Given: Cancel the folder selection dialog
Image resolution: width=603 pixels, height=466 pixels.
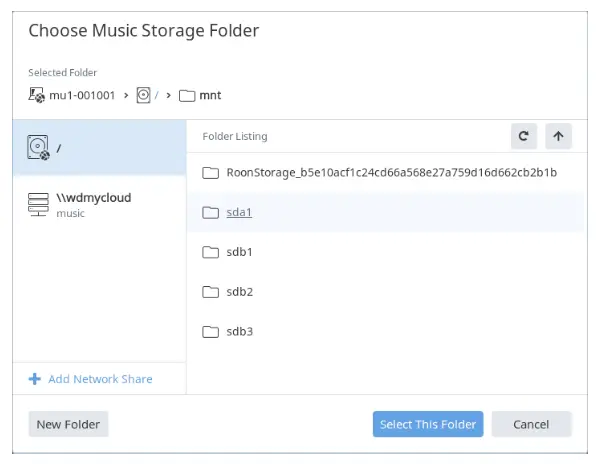Looking at the screenshot, I should pos(531,424).
